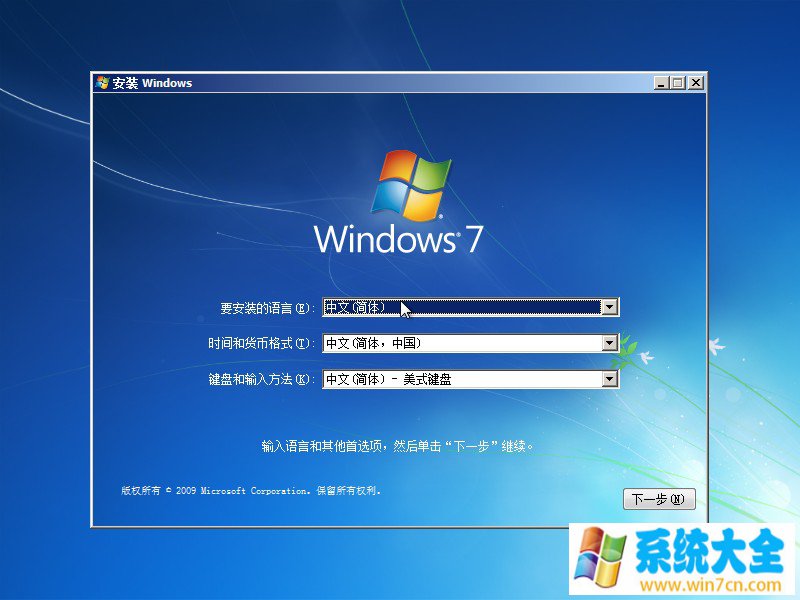The image size is (800, 600).
Task: Close the 安装 Windows window
Action: coord(696,83)
